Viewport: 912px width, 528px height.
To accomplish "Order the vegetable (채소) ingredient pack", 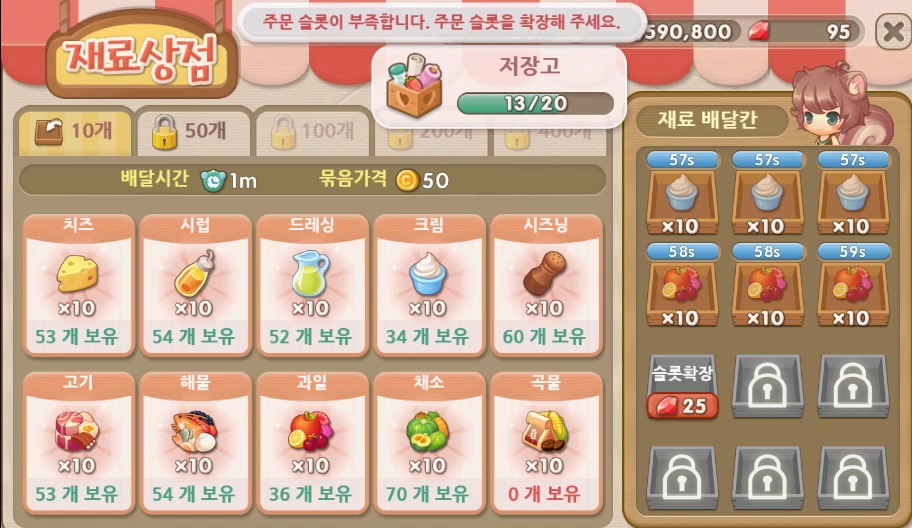I will (429, 443).
